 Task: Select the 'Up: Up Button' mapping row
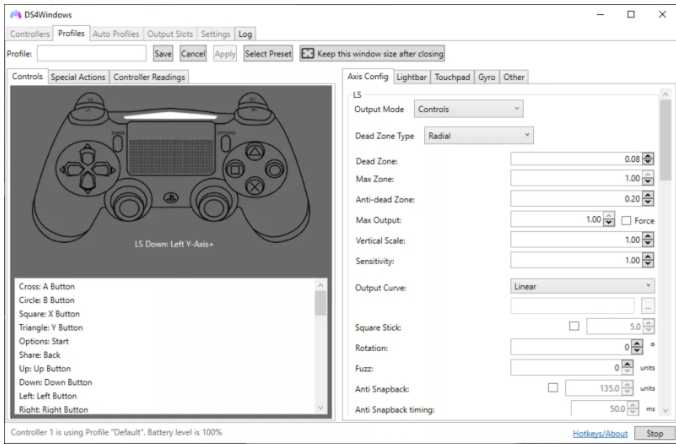(x=165, y=369)
